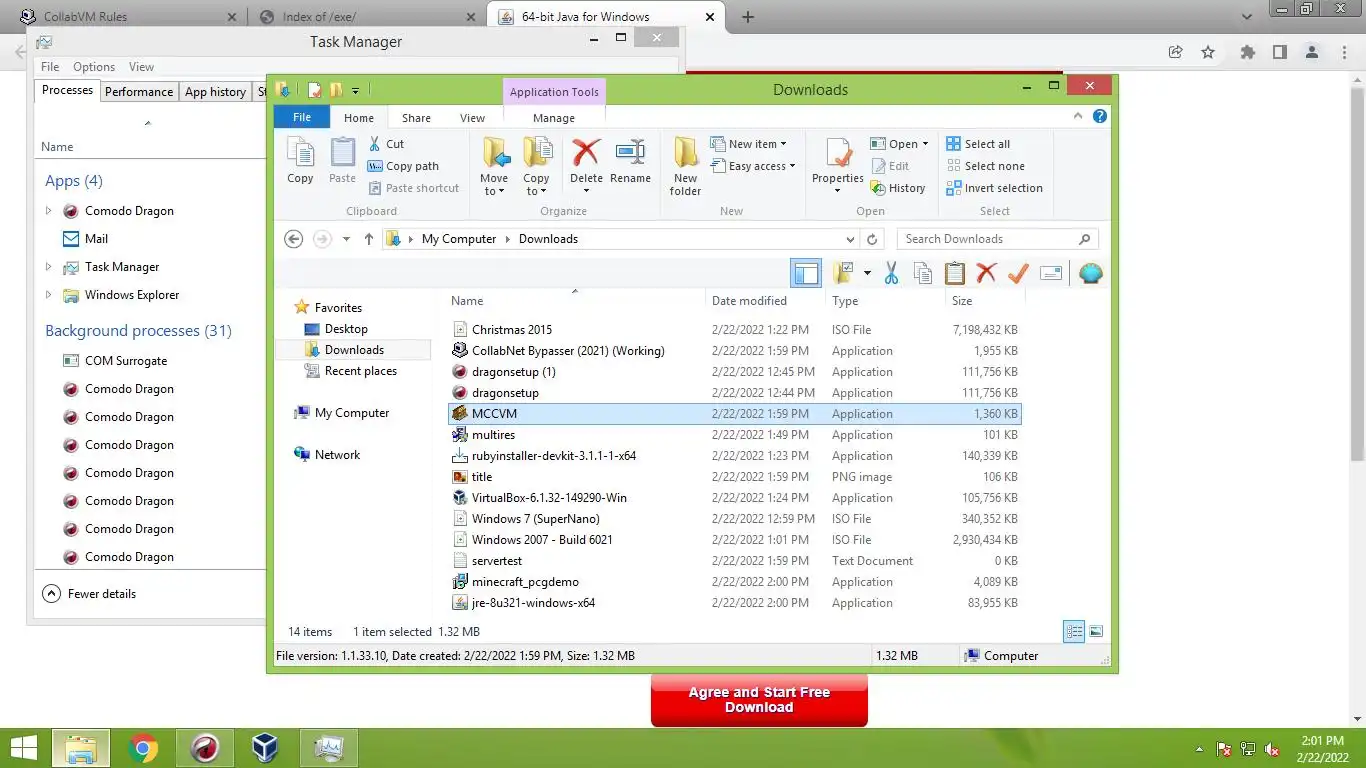Click the two-pages copy icon in lower toolbar

pos(923,273)
